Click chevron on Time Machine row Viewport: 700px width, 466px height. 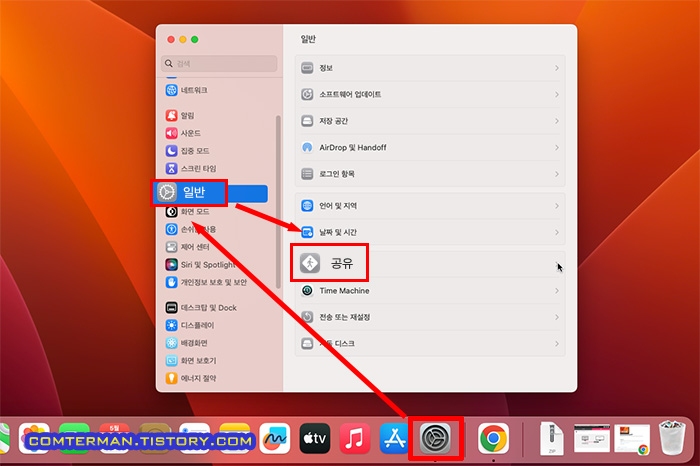[x=557, y=291]
